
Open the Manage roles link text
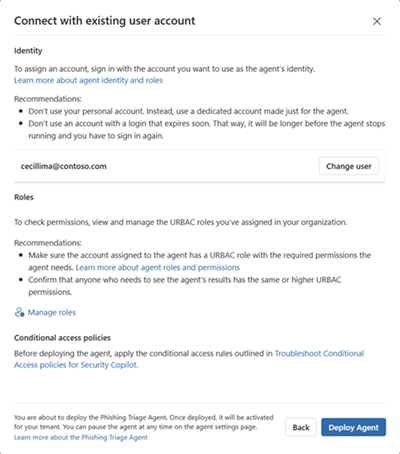click(52, 312)
